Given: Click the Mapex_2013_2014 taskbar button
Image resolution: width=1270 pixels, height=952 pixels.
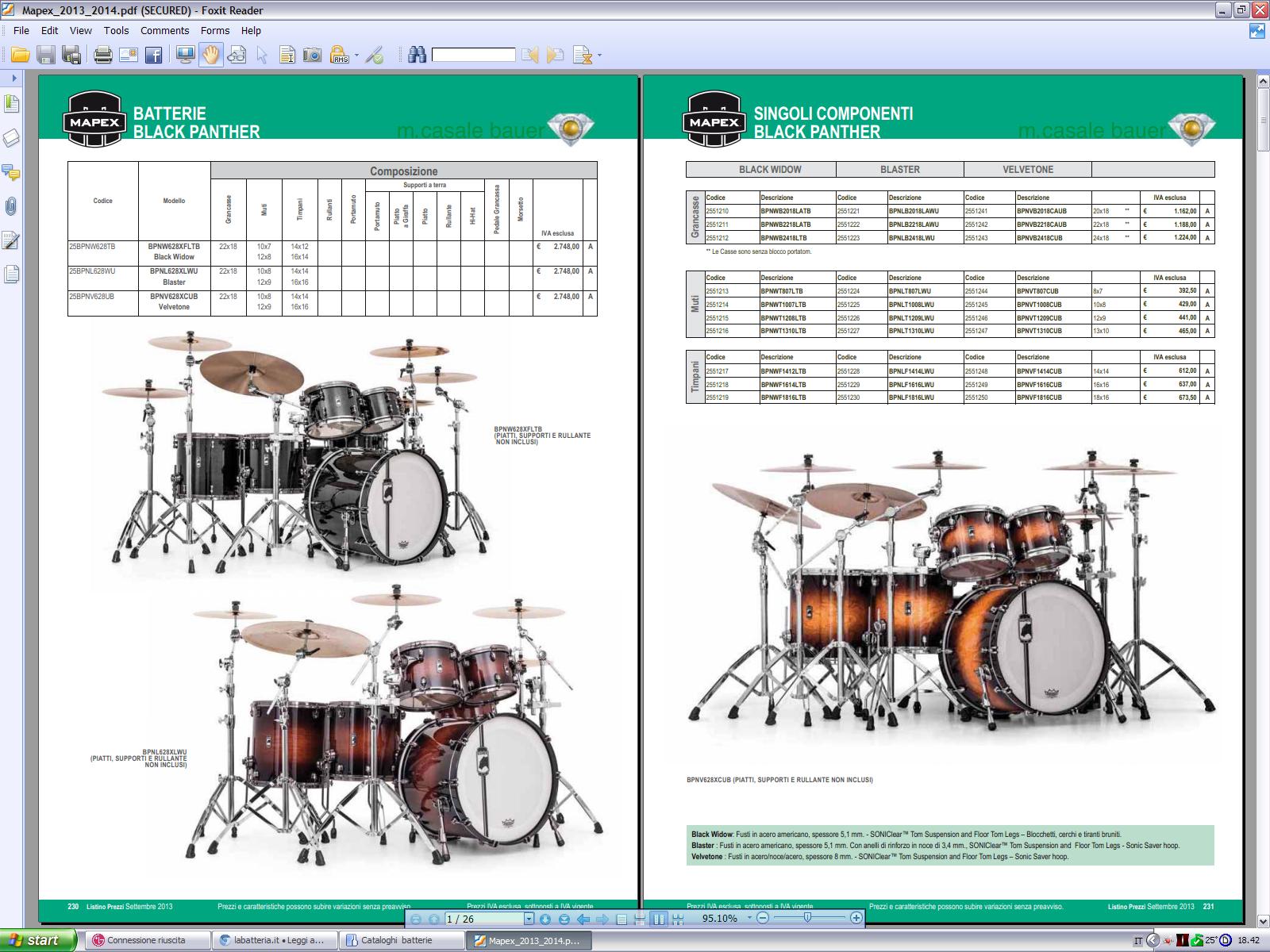Looking at the screenshot, I should [530, 940].
